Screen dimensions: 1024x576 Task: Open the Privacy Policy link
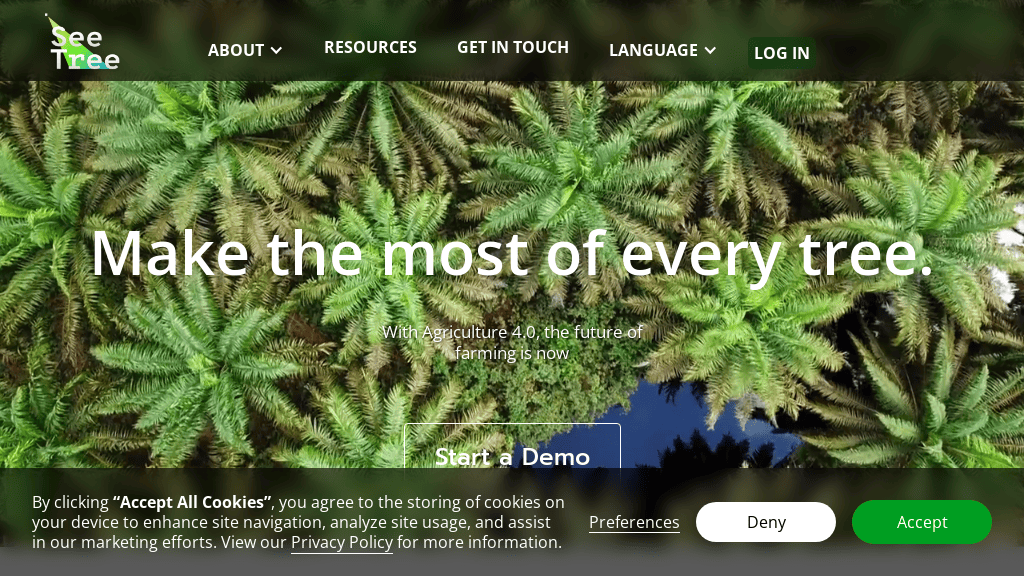341,542
